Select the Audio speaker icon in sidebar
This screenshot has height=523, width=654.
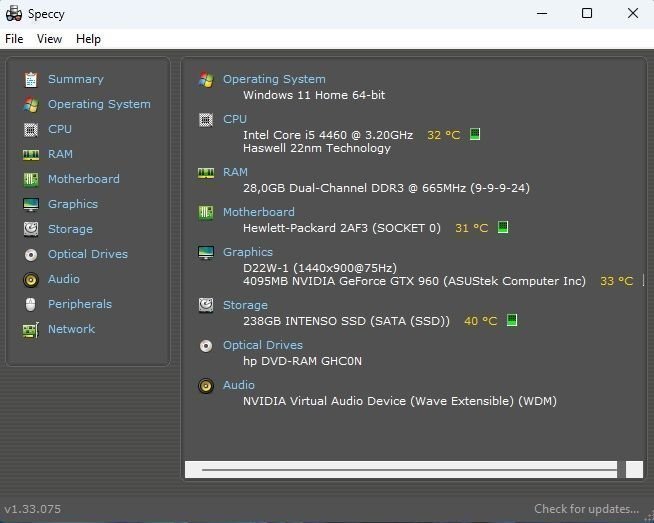(x=30, y=279)
